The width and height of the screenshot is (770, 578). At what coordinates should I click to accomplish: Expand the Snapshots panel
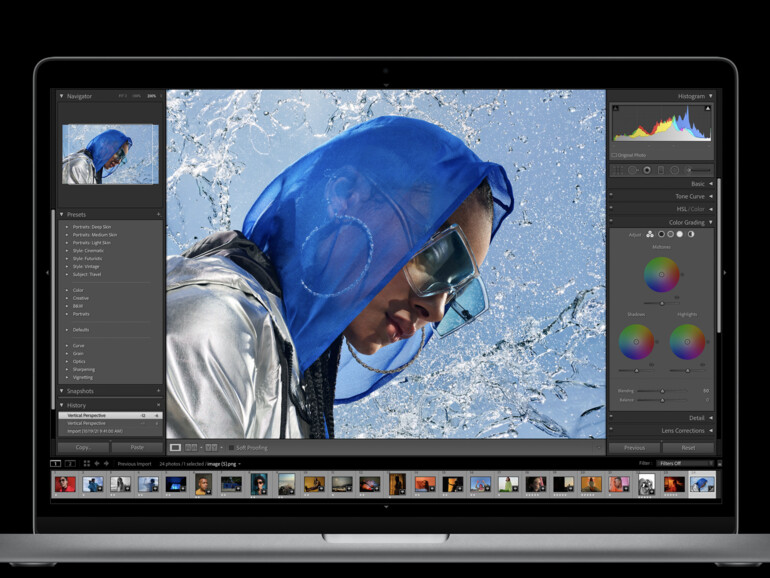(61, 391)
